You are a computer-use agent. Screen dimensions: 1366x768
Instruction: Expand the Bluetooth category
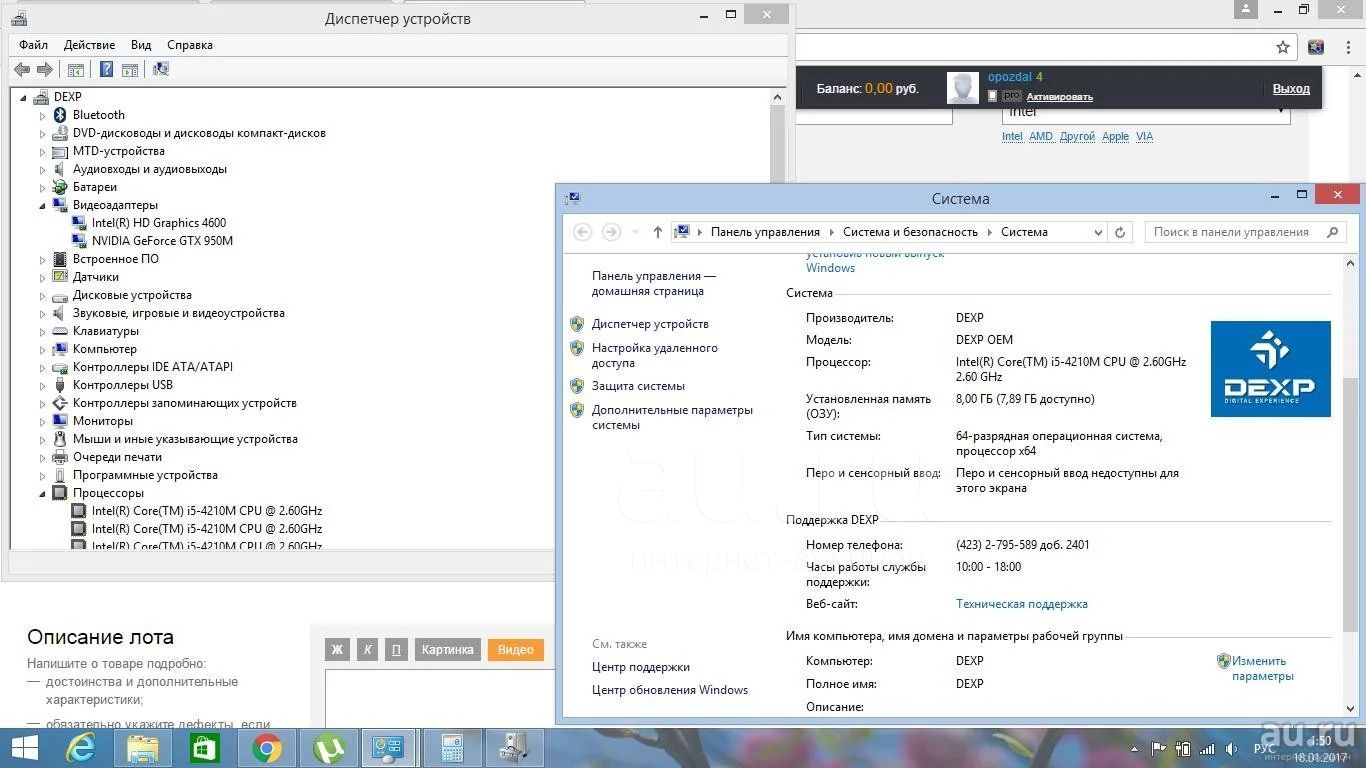[43, 116]
